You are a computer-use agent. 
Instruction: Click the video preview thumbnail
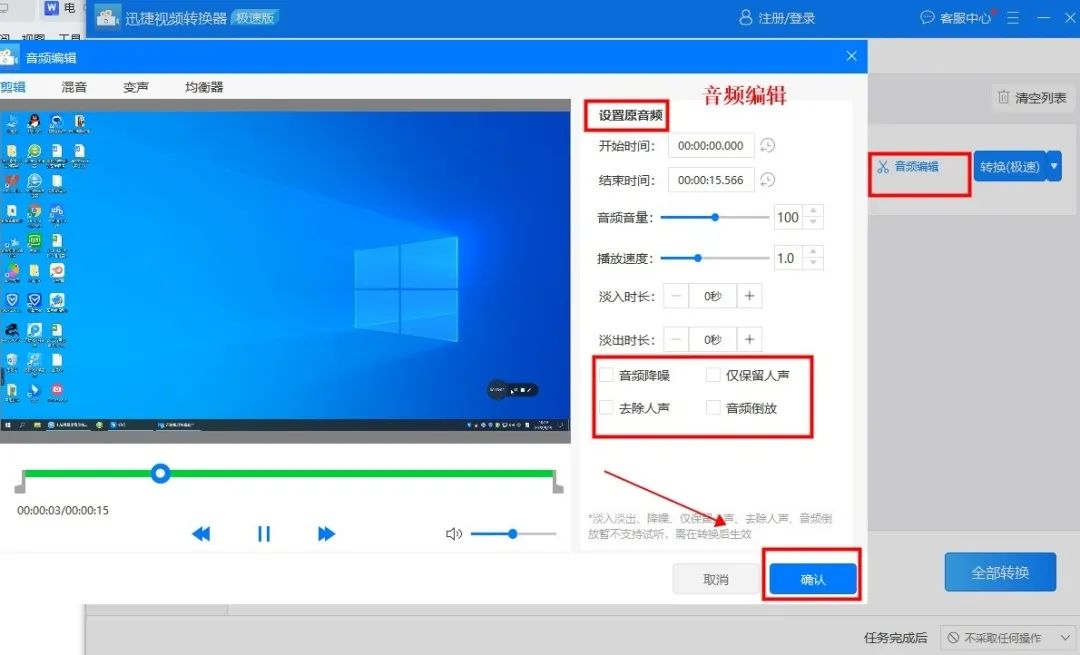coord(285,271)
